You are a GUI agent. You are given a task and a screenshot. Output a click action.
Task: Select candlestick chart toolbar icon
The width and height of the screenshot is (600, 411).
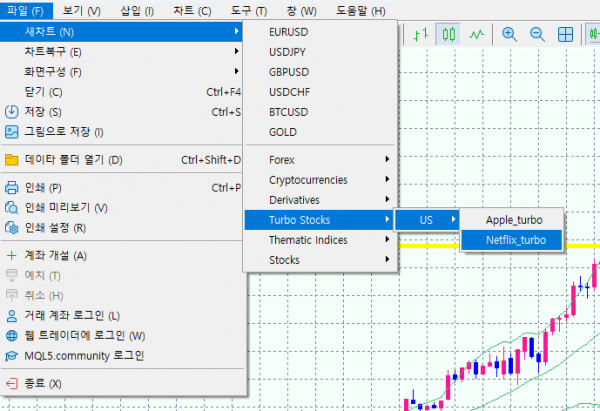pyautogui.click(x=449, y=34)
